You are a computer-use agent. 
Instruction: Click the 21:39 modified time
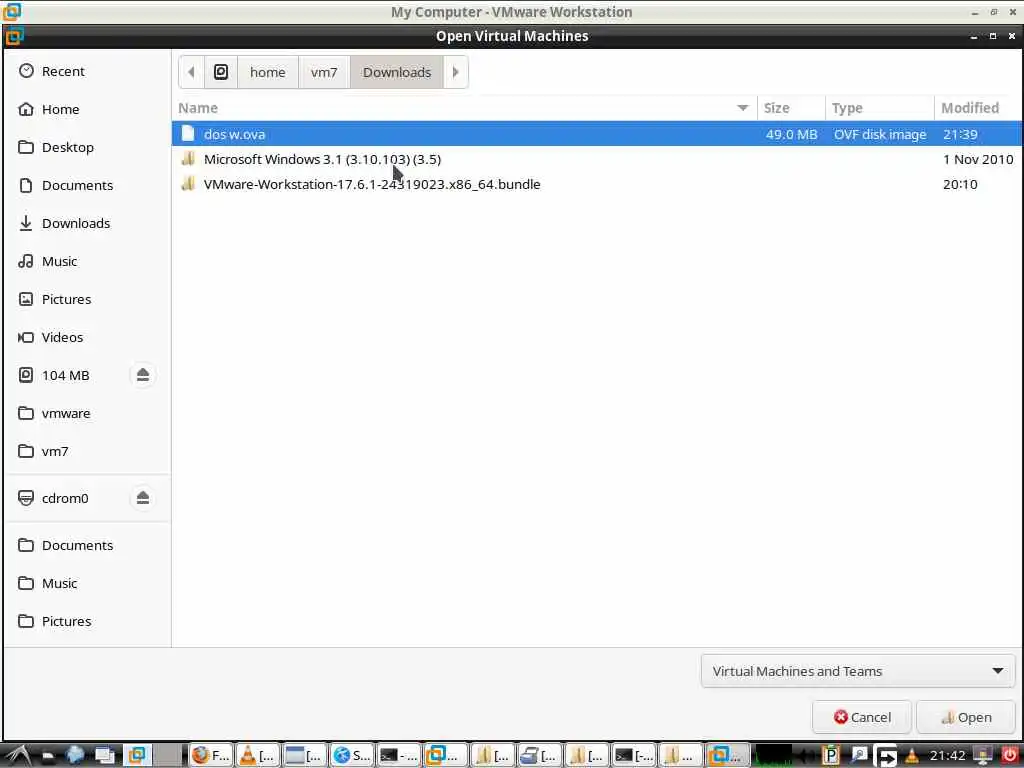click(960, 134)
